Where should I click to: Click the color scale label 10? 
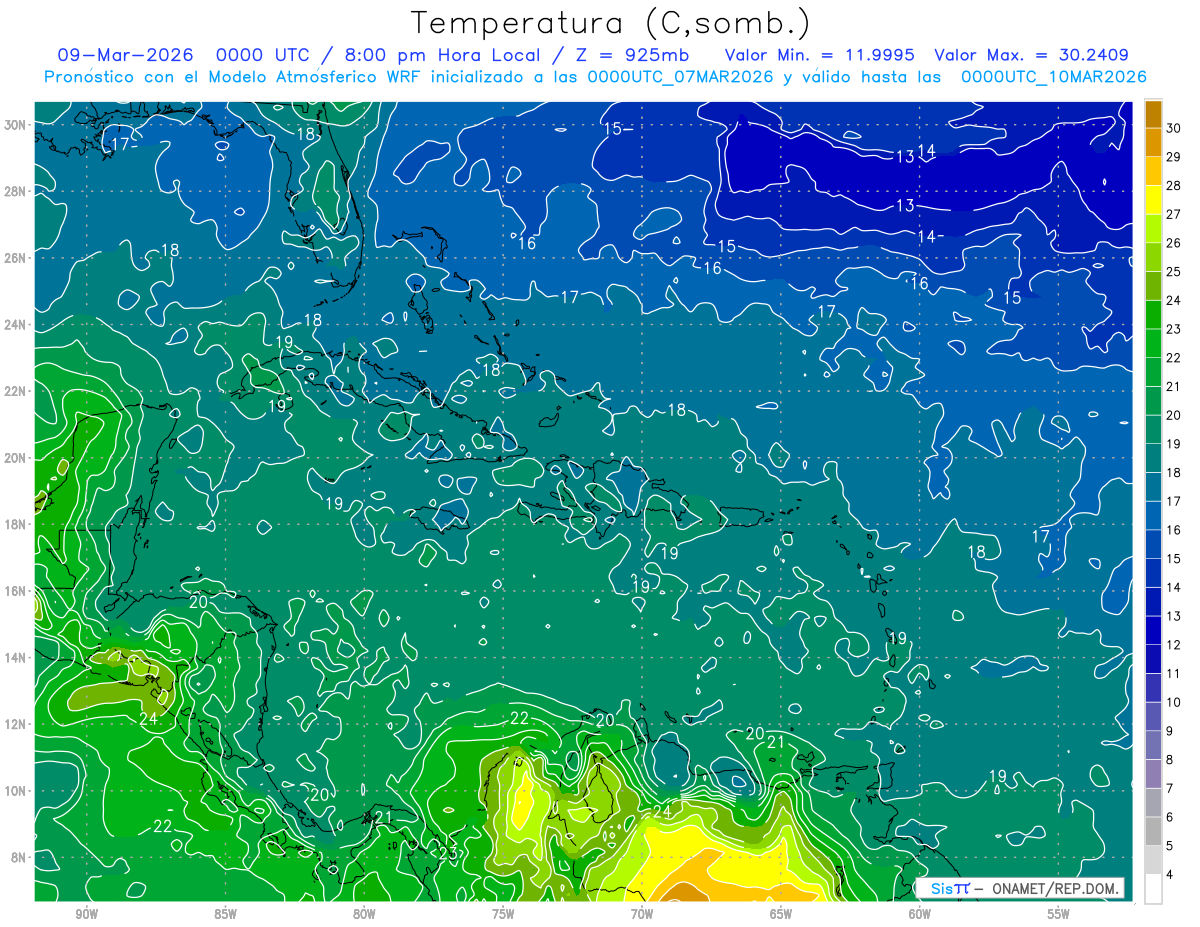pos(1174,702)
